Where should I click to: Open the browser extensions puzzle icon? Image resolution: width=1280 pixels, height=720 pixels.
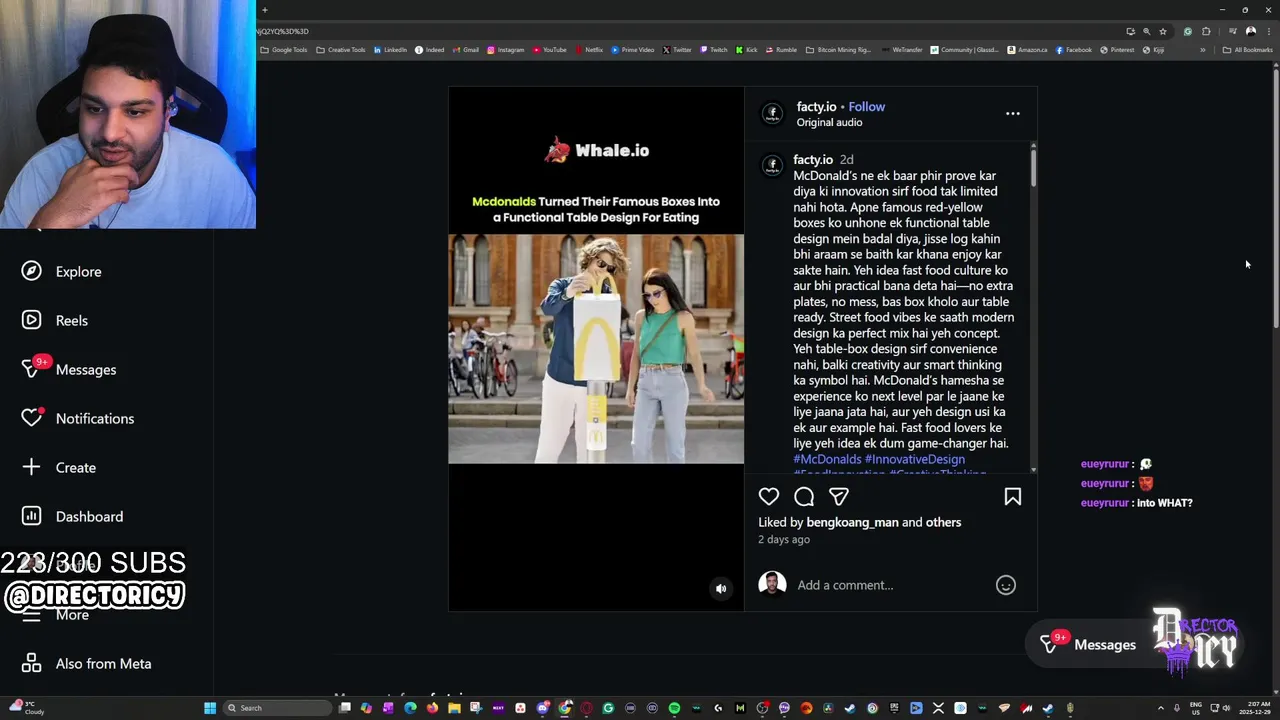pyautogui.click(x=1206, y=31)
